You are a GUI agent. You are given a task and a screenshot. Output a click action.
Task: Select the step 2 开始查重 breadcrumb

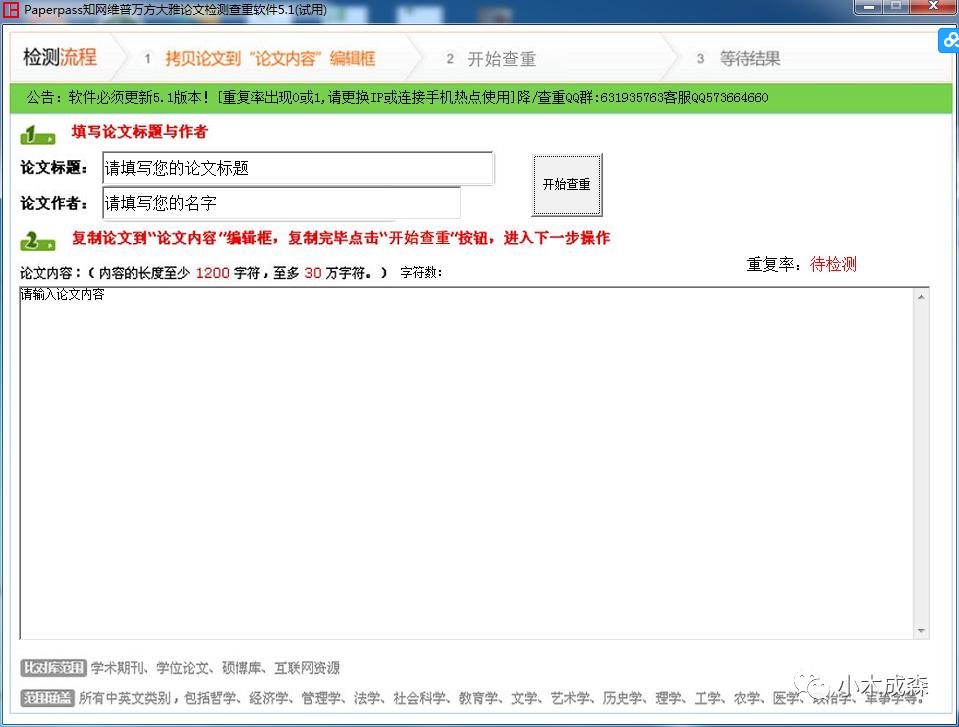(x=502, y=59)
